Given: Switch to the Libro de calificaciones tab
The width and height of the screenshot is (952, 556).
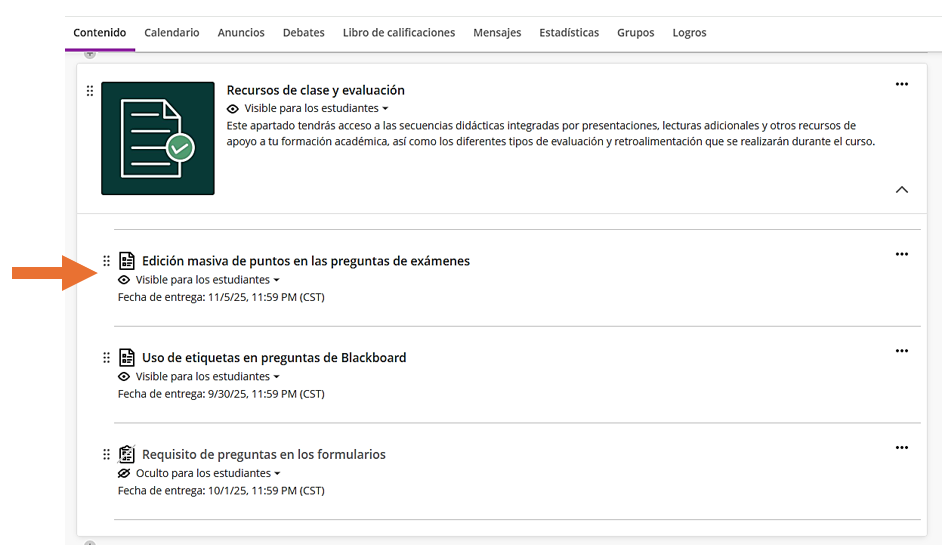Looking at the screenshot, I should pyautogui.click(x=398, y=33).
